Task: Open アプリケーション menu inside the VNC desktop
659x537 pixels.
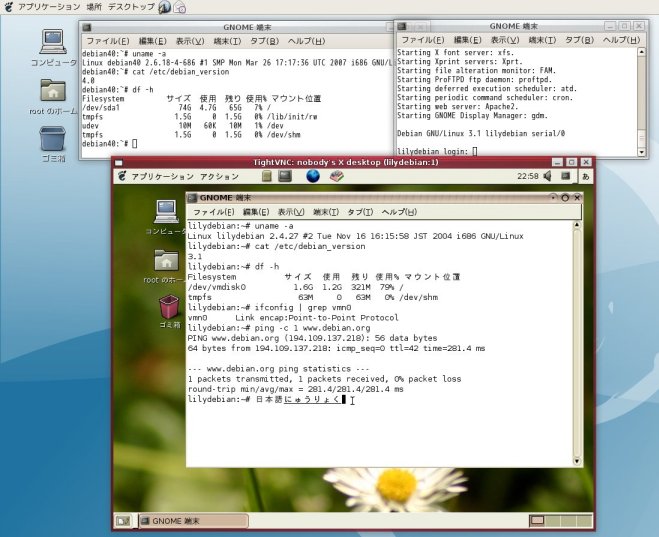Action: click(x=163, y=176)
